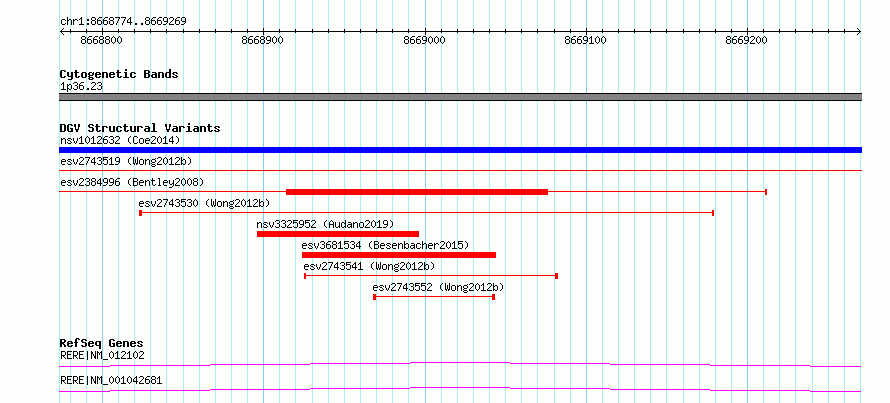
Task: Select the esv2743552 red variant line
Action: coord(434,297)
